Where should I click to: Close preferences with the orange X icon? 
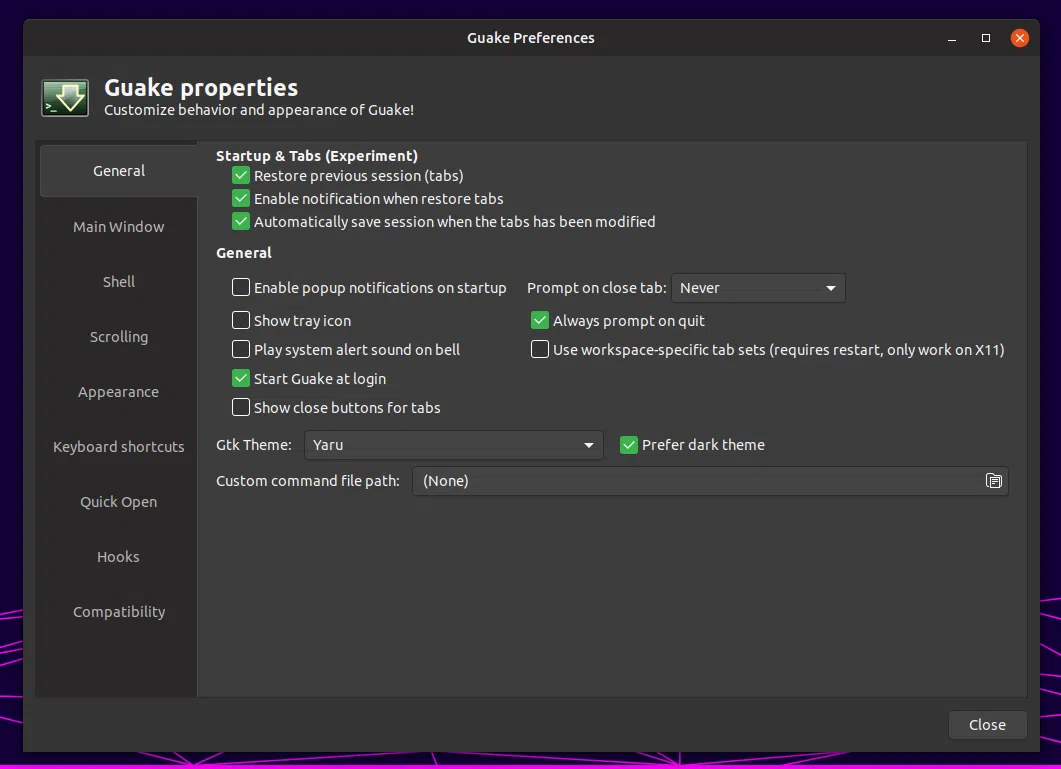coord(1020,38)
